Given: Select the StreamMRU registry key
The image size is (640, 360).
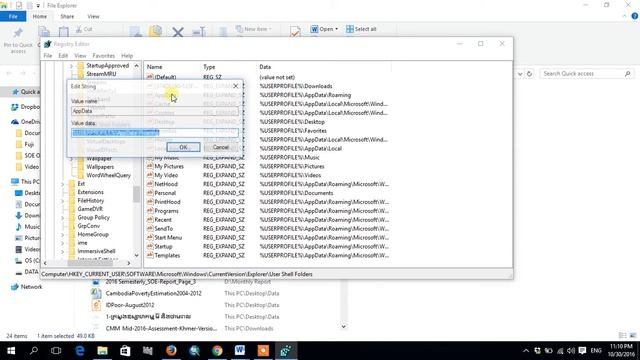Looking at the screenshot, I should 101,74.
